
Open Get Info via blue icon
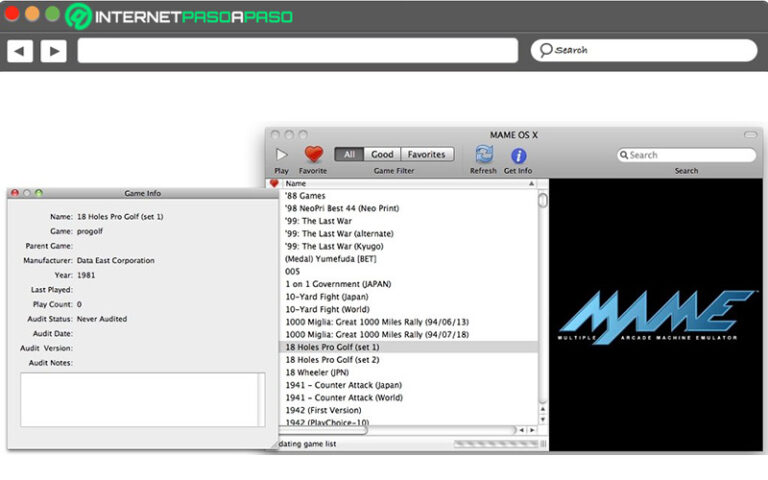click(518, 155)
